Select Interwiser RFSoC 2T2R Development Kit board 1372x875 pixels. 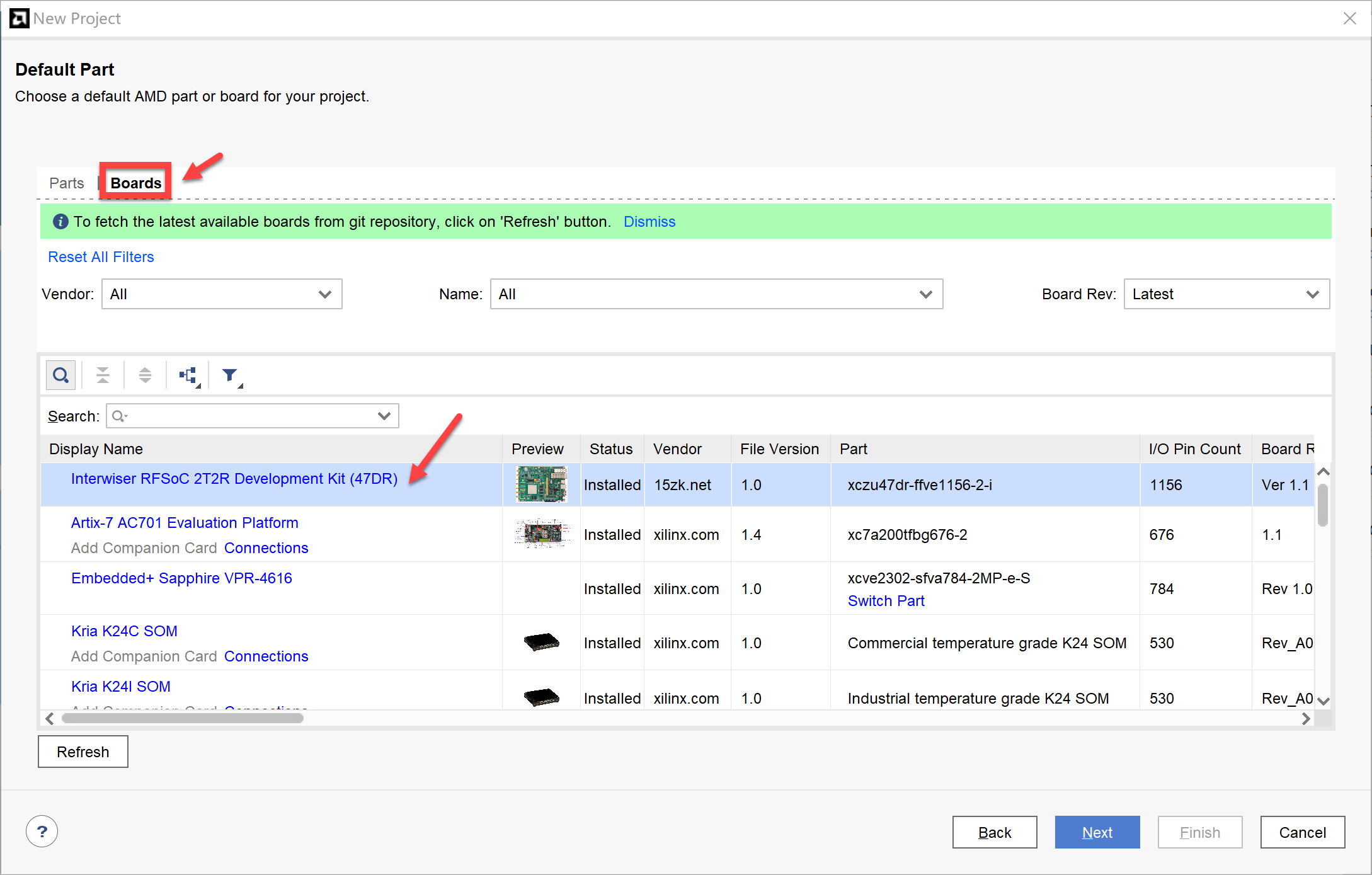coord(234,479)
